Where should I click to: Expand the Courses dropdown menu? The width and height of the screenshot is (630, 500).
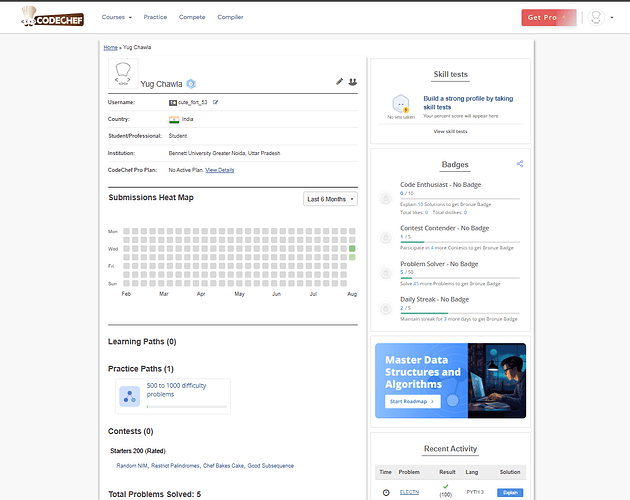pos(117,17)
